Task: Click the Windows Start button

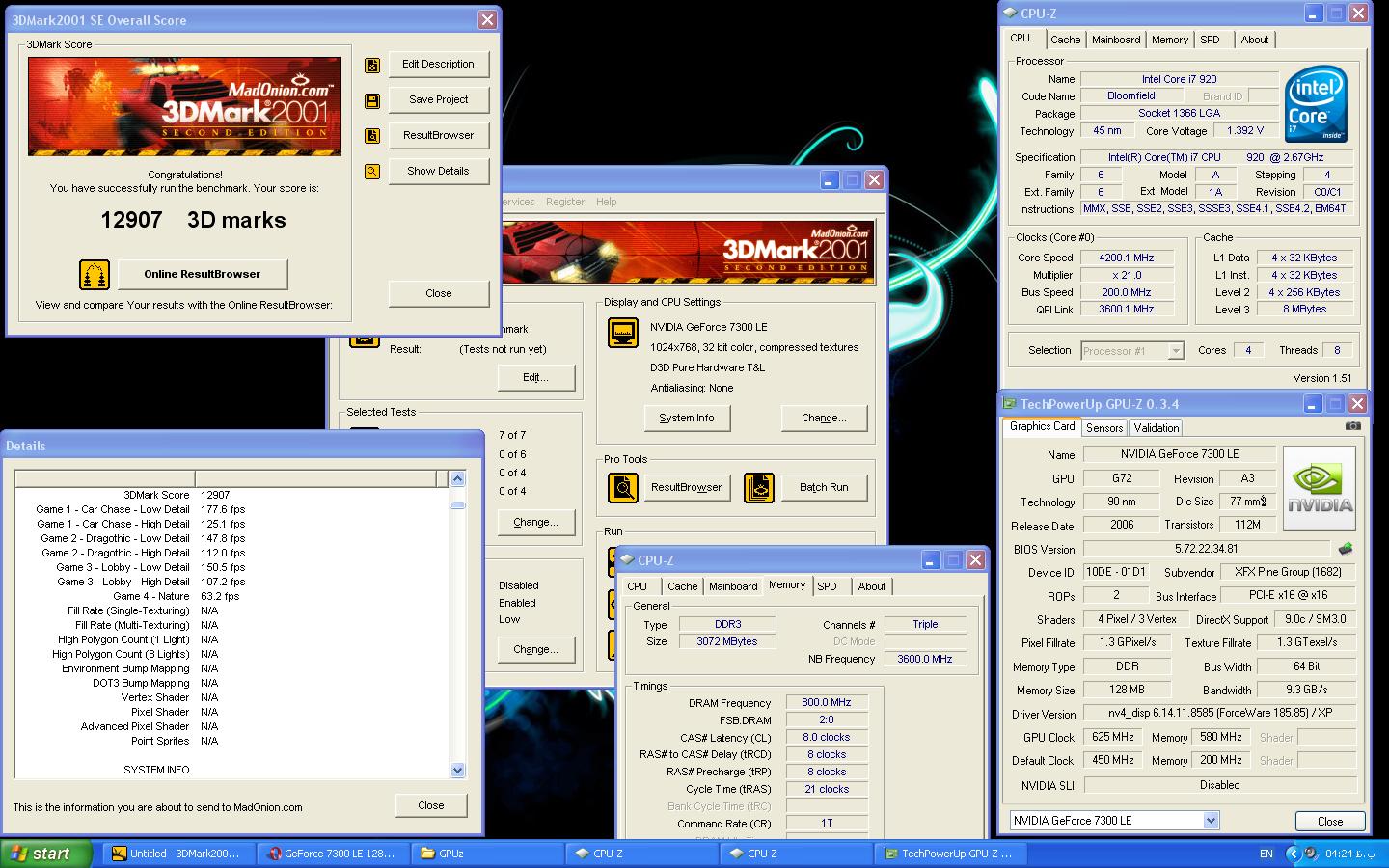Action: pos(46,854)
